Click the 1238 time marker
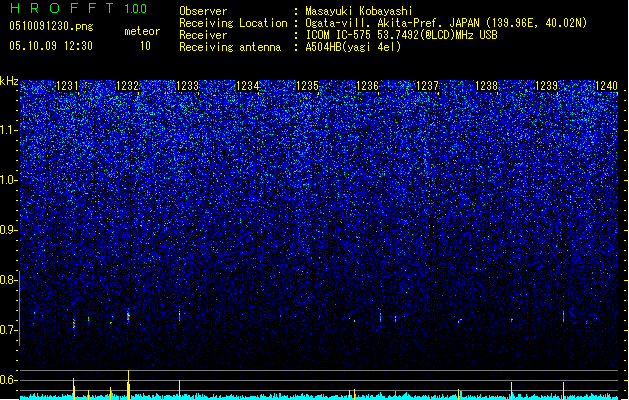The width and height of the screenshot is (629, 400). point(487,86)
